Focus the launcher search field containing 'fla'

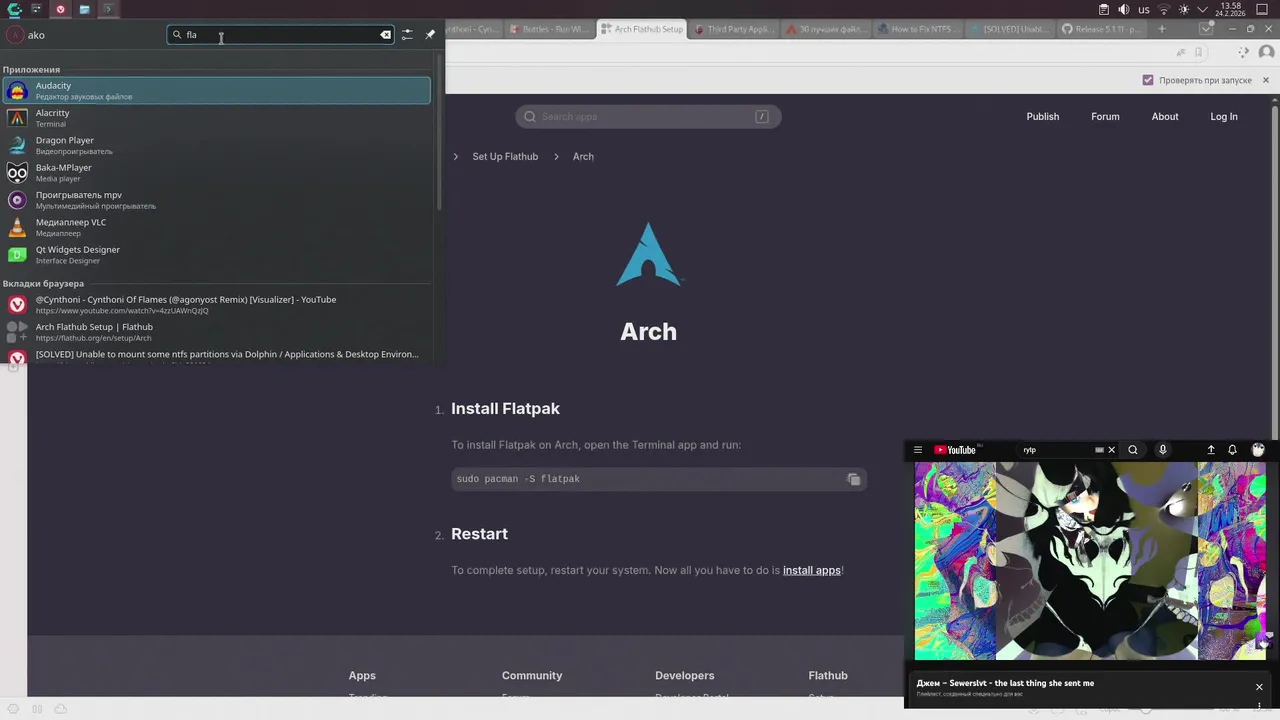(278, 35)
